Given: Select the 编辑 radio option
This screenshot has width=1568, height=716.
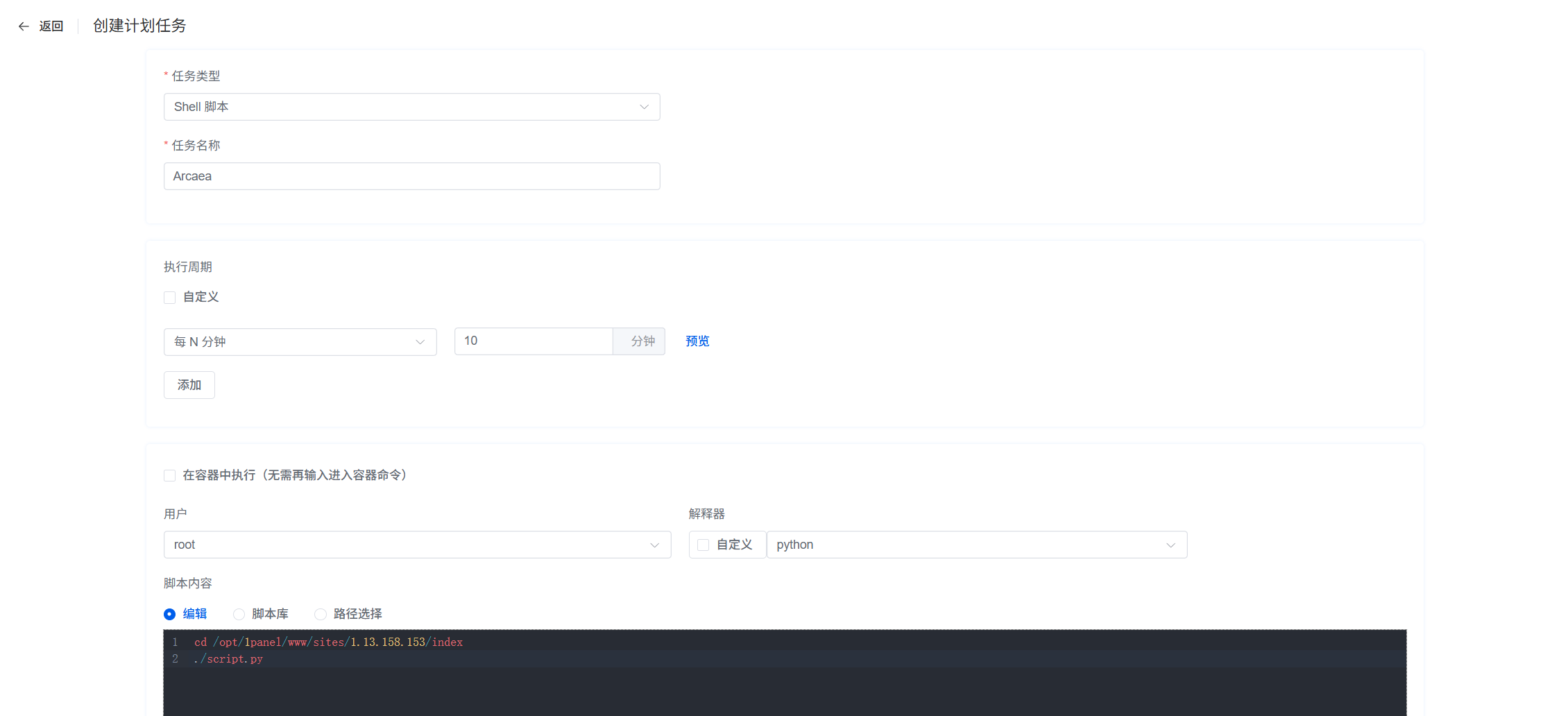Looking at the screenshot, I should (x=170, y=614).
